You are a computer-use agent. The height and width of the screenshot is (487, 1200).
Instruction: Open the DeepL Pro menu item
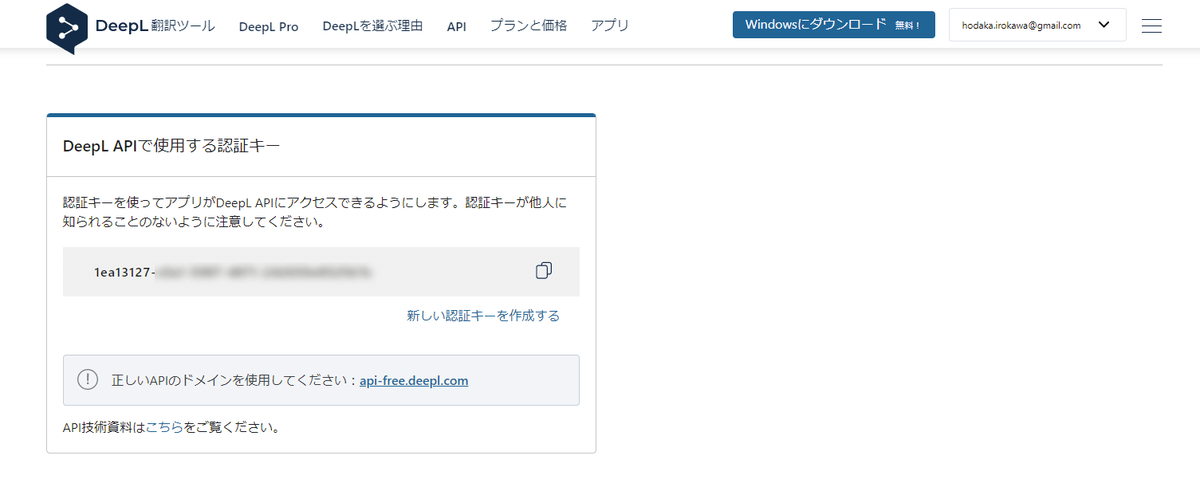tap(269, 26)
